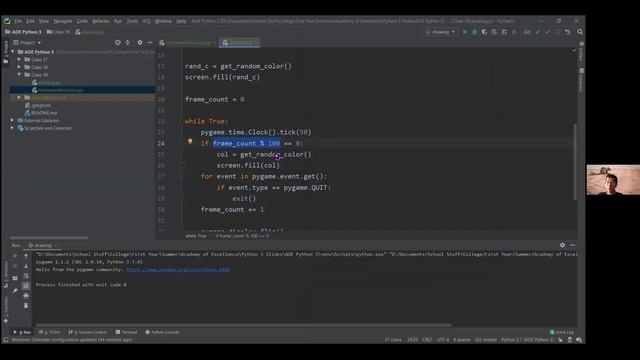Screen dimensions: 640x360
Task: Minimize the Run panel with minus icon
Action: pos(572,245)
